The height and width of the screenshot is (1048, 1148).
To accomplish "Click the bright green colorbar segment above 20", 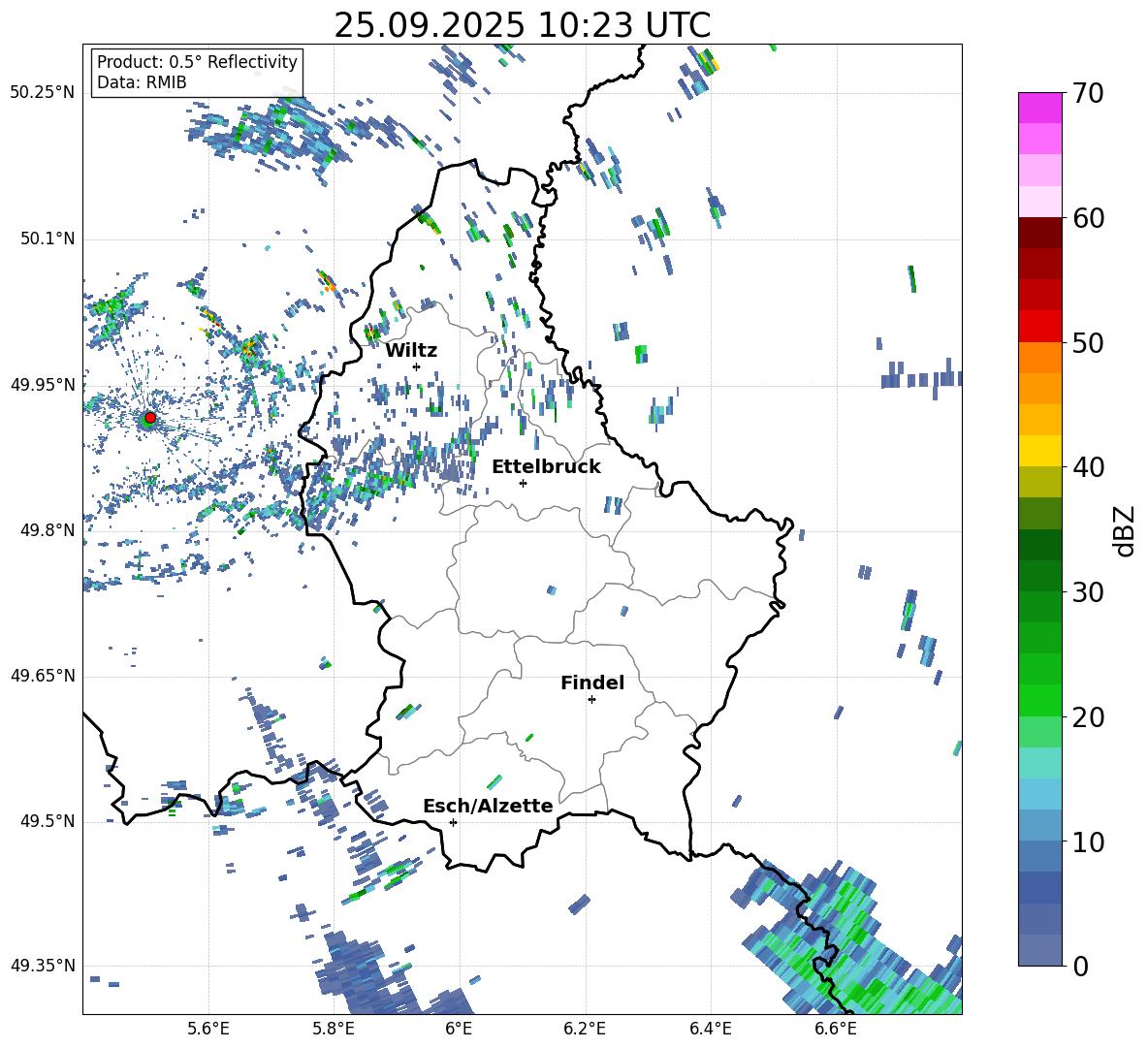I will [x=1039, y=700].
